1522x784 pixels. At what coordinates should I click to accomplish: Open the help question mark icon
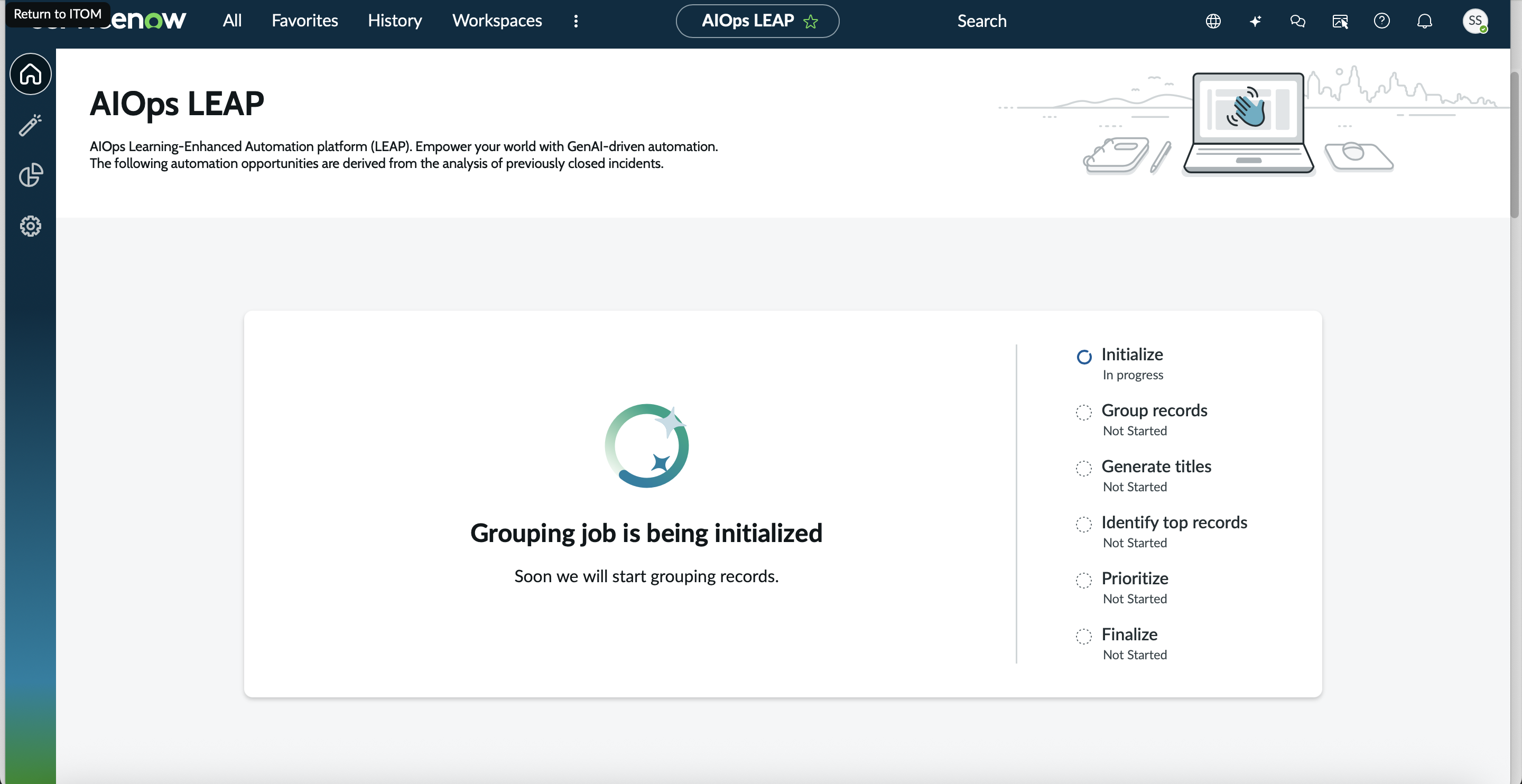pyautogui.click(x=1382, y=21)
